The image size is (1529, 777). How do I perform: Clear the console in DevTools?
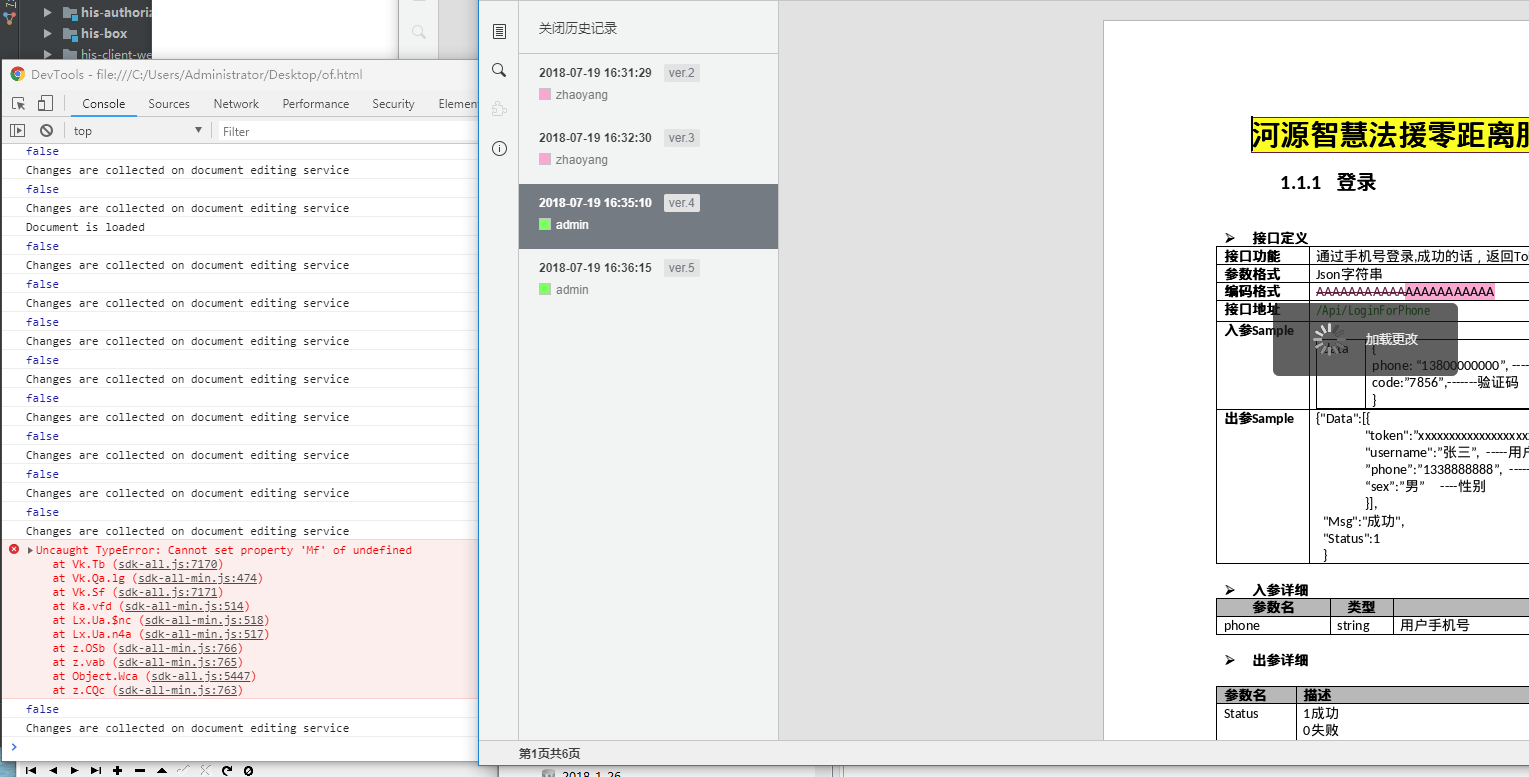(x=46, y=131)
